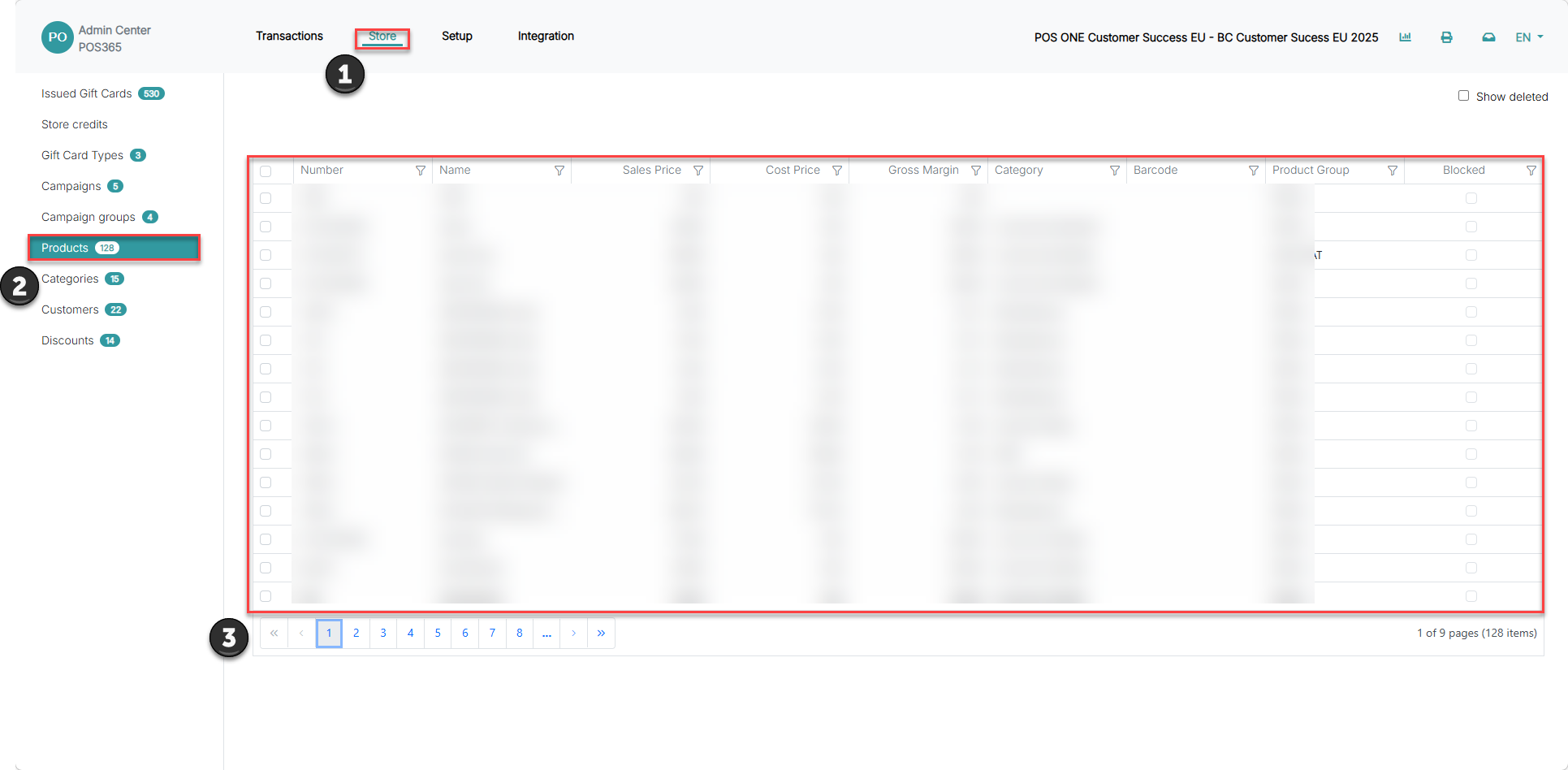
Task: Open filter for Number column
Action: [420, 171]
